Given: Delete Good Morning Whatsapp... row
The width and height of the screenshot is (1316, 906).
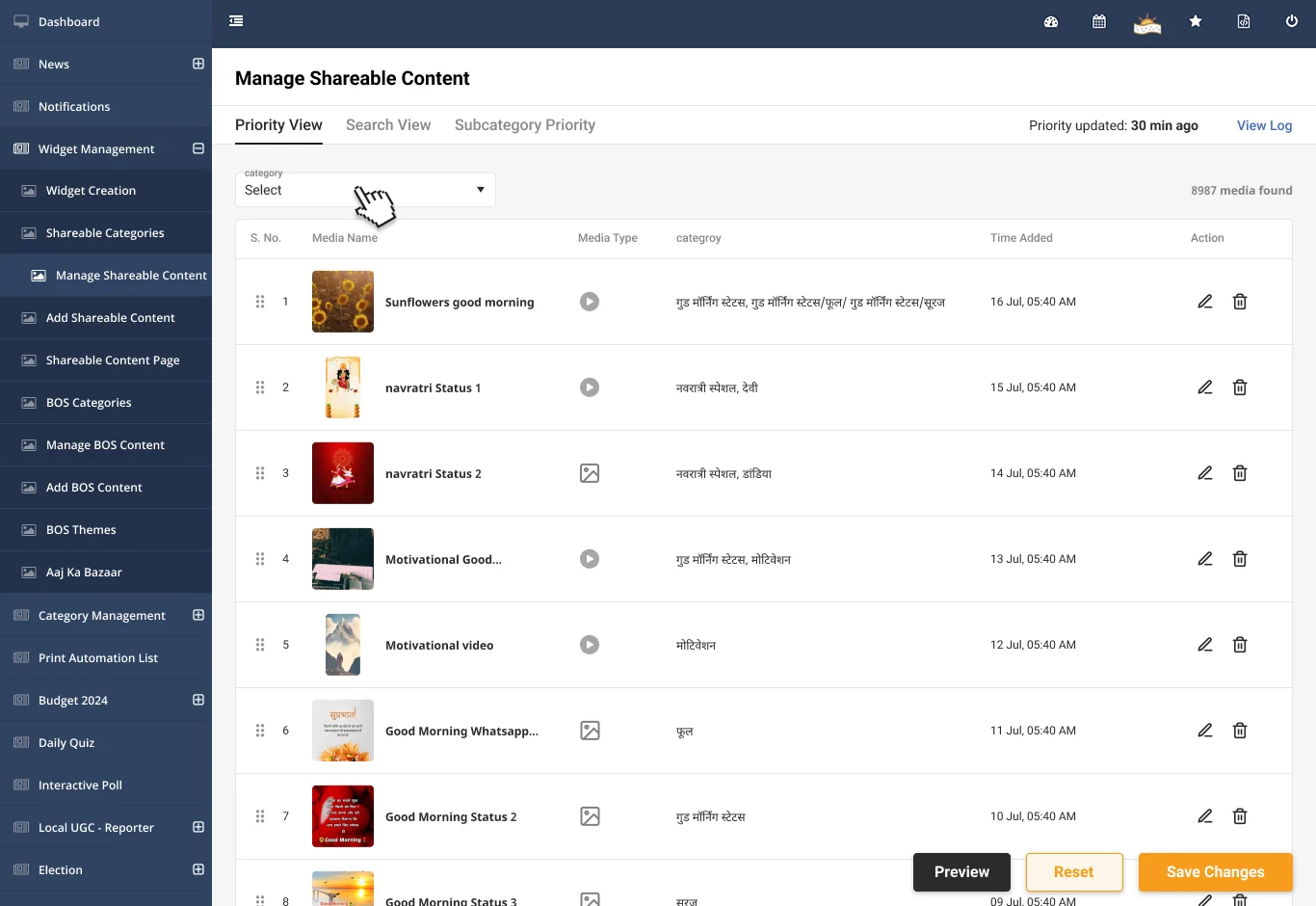Looking at the screenshot, I should click(1240, 731).
